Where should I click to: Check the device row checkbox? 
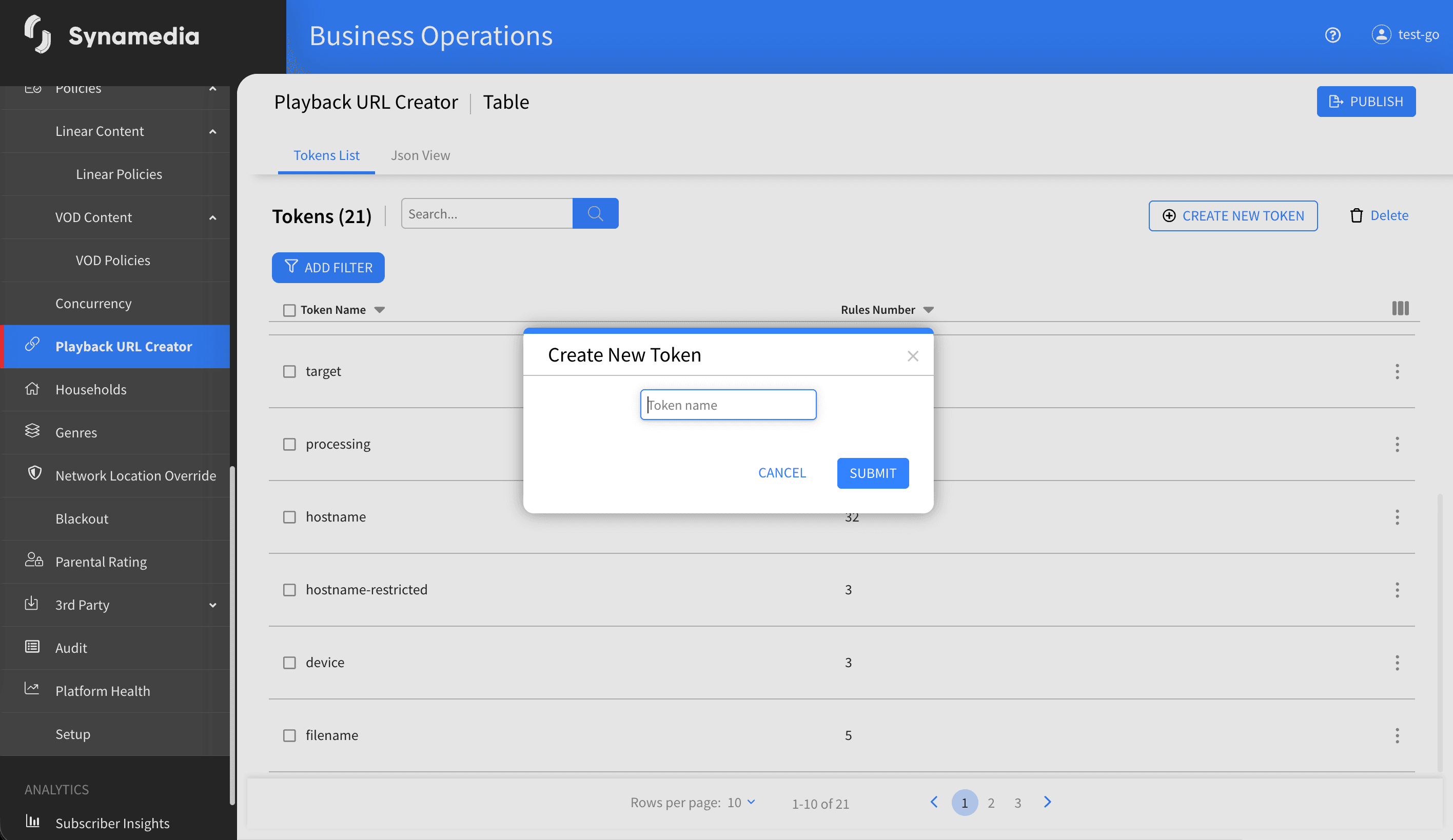click(x=289, y=663)
